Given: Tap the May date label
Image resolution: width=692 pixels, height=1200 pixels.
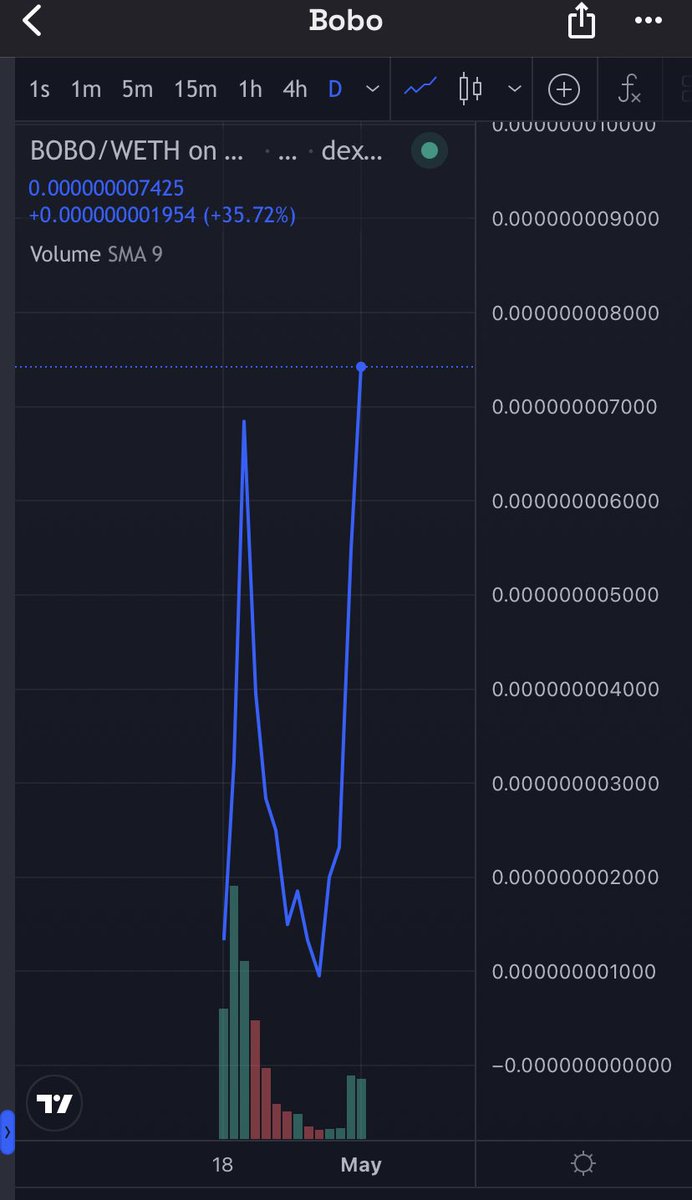Looking at the screenshot, I should coord(361,1165).
